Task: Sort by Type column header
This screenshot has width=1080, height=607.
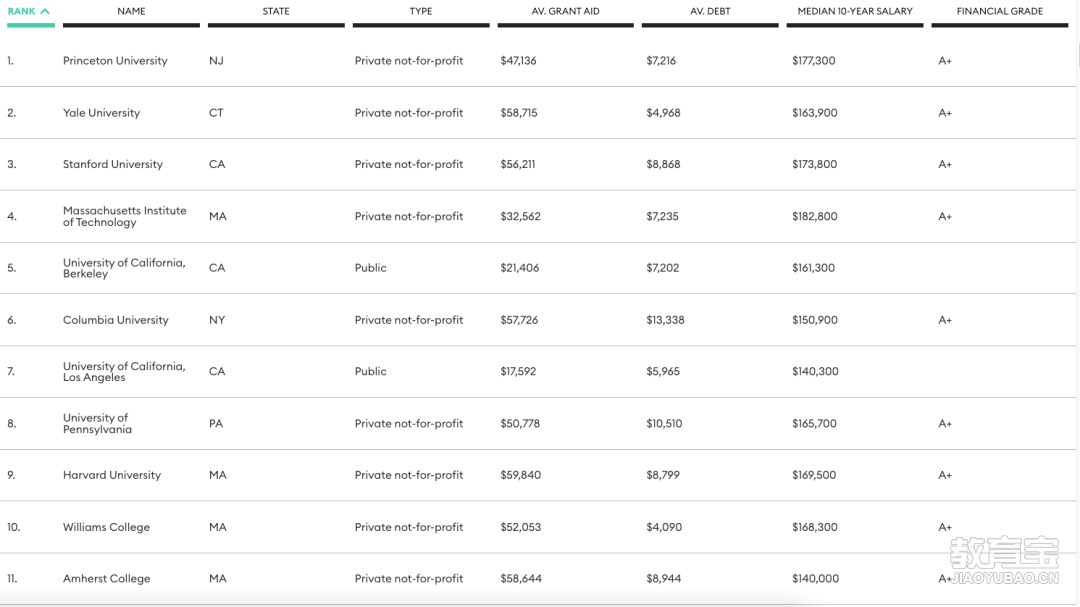Action: (421, 11)
